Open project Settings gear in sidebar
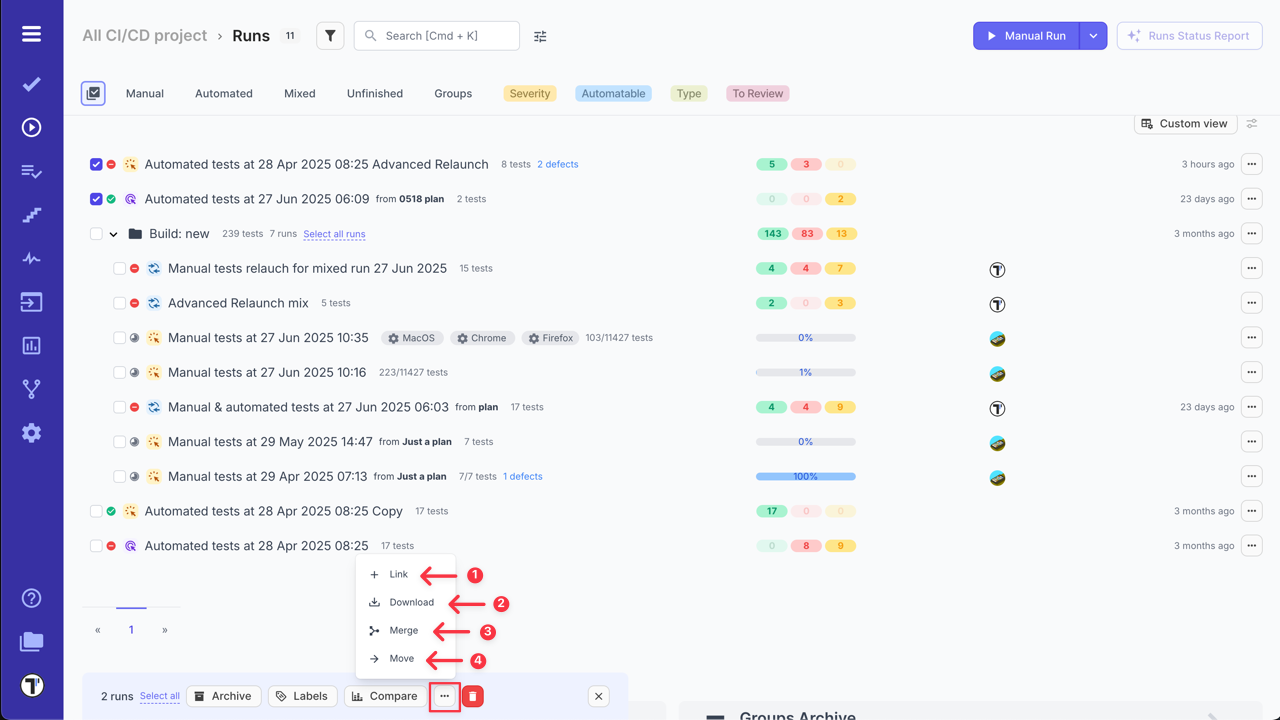1280x720 pixels. click(31, 432)
